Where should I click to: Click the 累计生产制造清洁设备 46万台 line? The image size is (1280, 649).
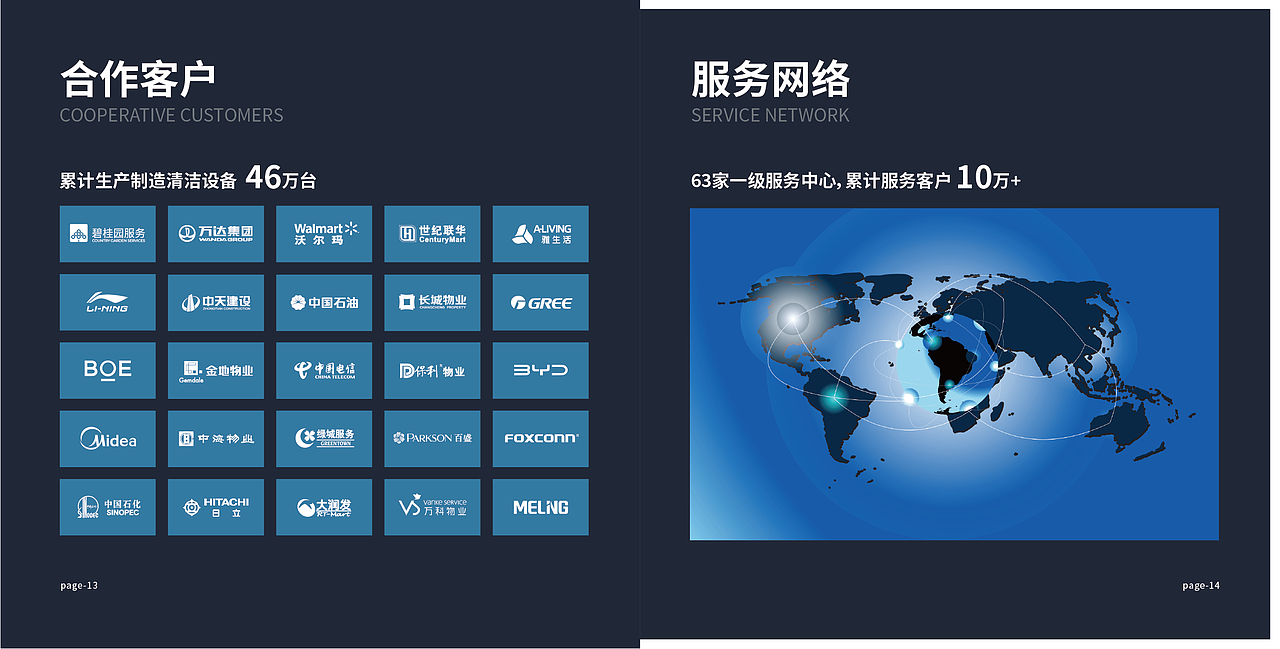(188, 178)
